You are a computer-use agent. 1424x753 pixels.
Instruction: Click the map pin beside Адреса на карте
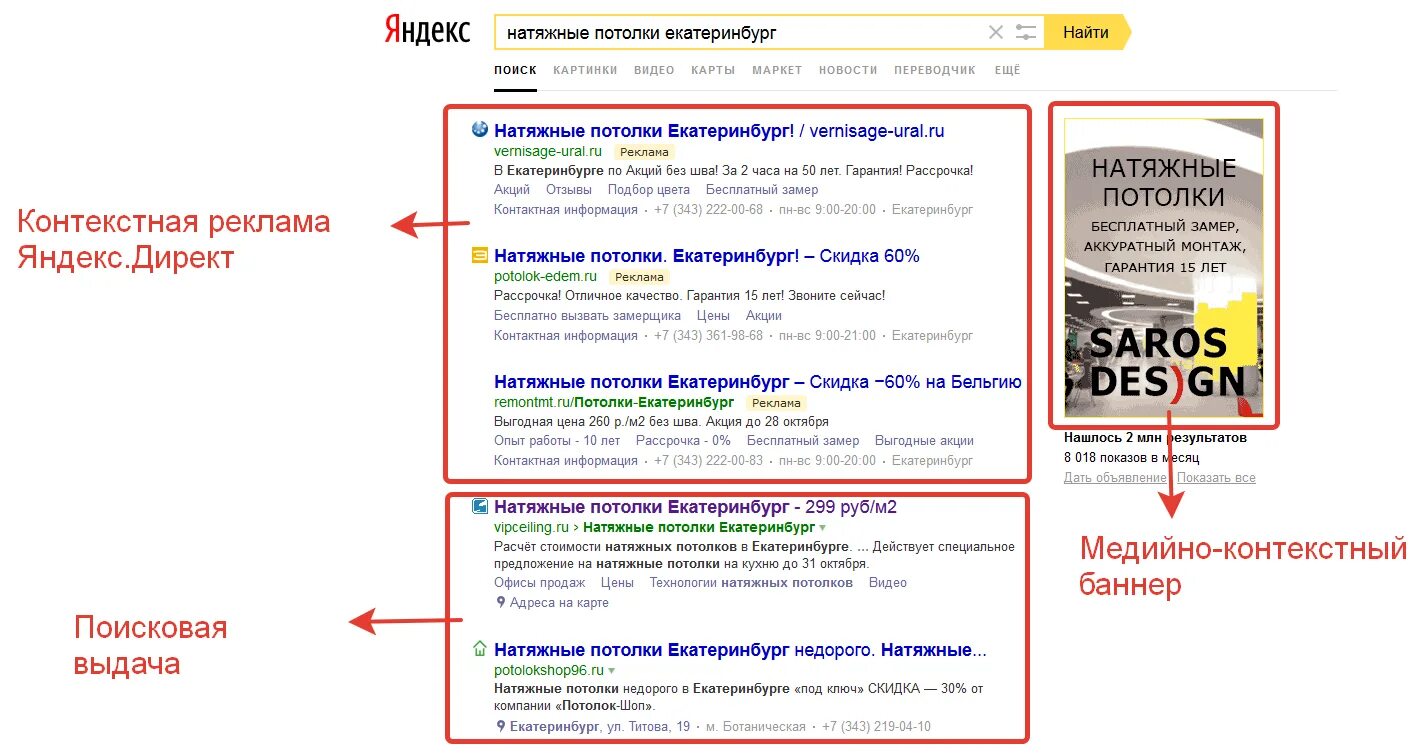(x=500, y=603)
